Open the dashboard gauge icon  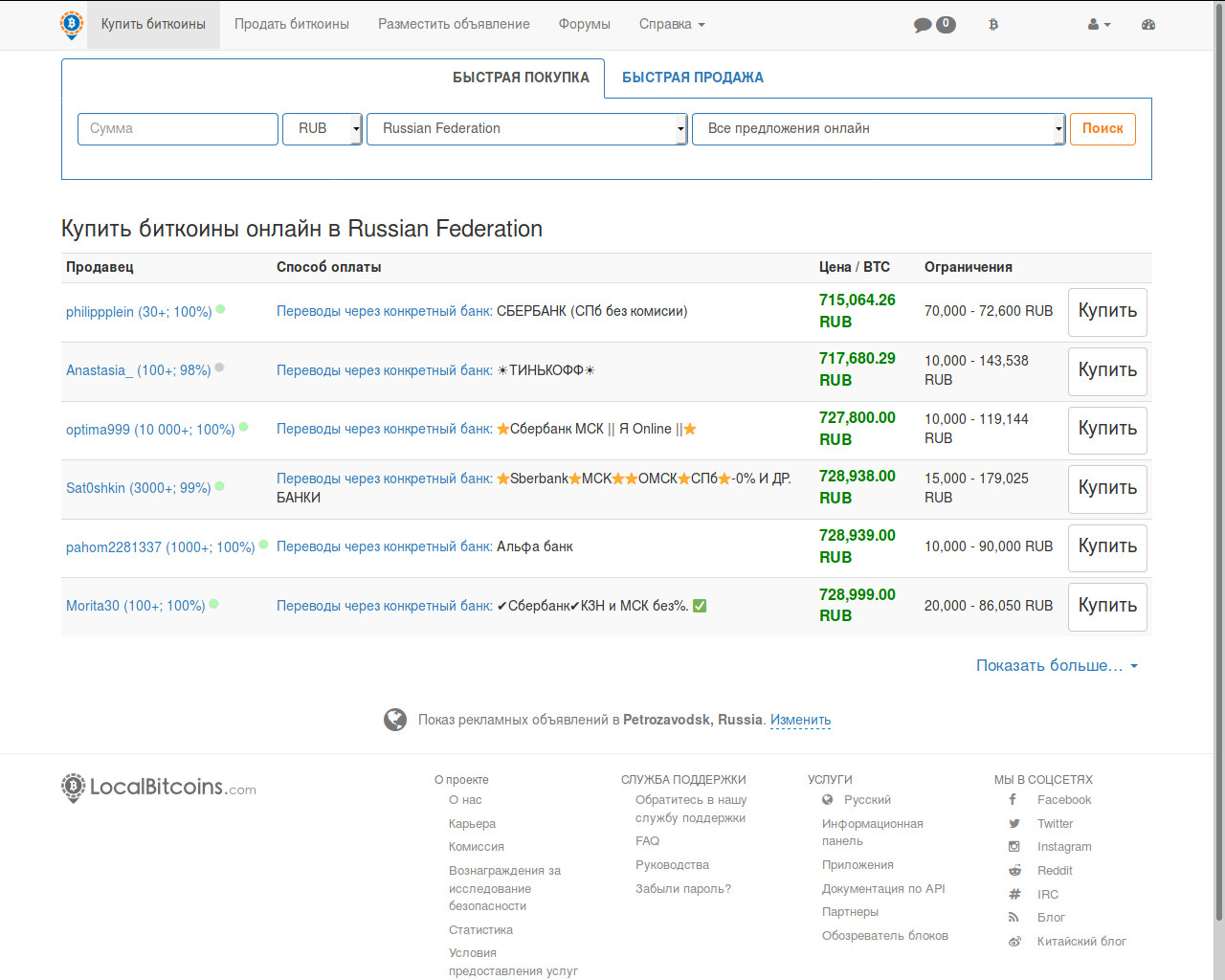(1148, 25)
